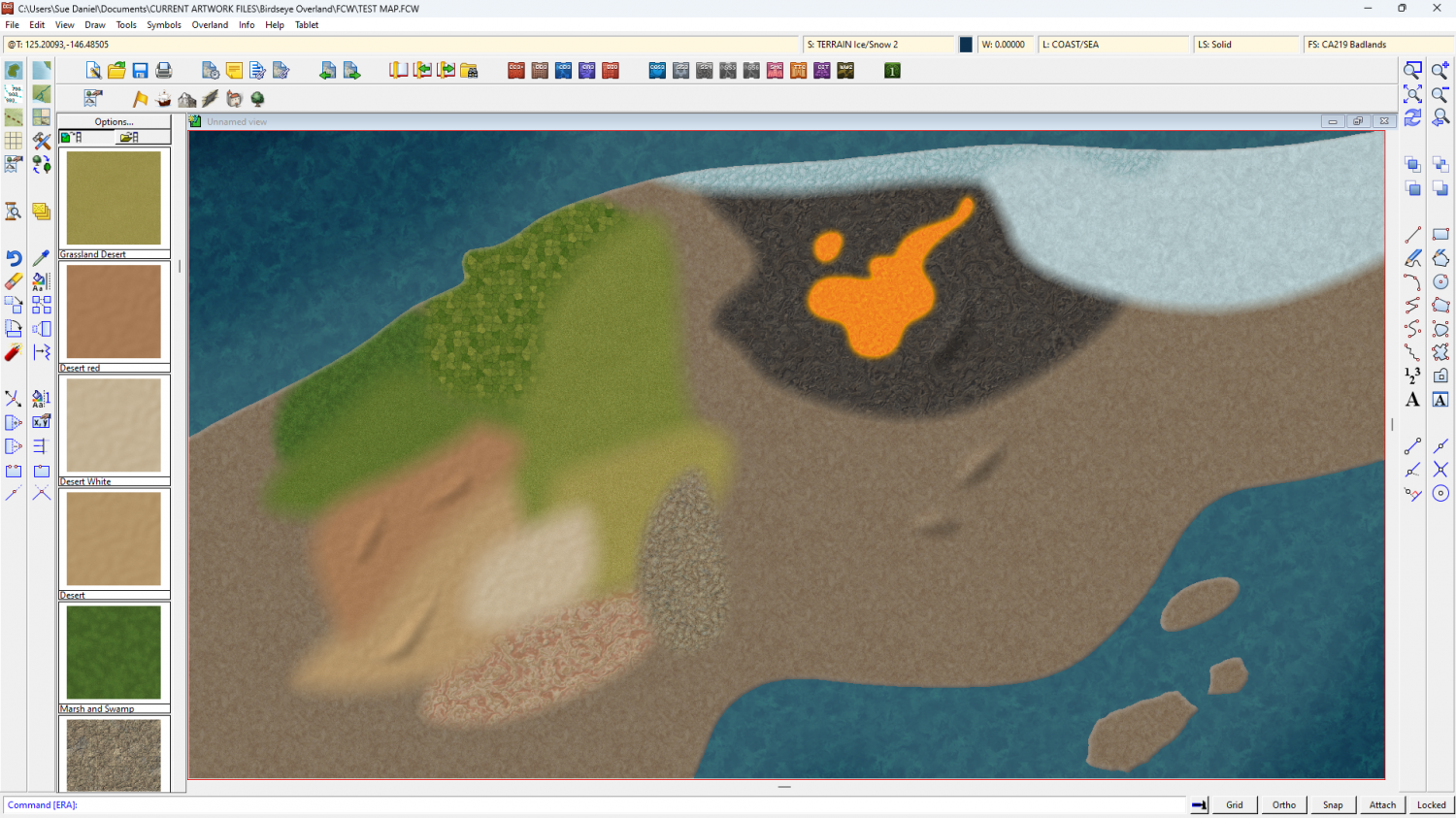Click the binoculars folder search icon
This screenshot has height=818, width=1456.
pos(470,71)
